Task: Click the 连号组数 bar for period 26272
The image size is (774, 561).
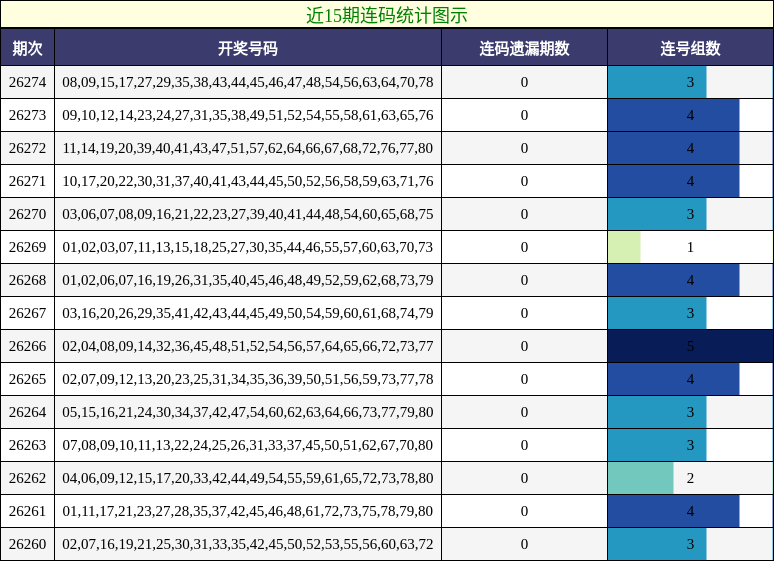Action: pyautogui.click(x=674, y=148)
